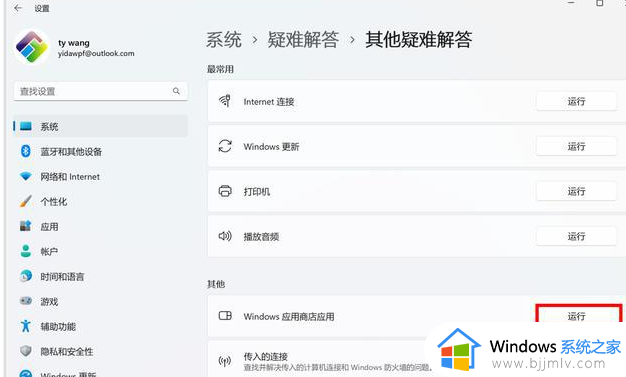Image resolution: width=626 pixels, height=377 pixels.
Task: Click the Windows 应用商店应用 label
Action: [289, 317]
